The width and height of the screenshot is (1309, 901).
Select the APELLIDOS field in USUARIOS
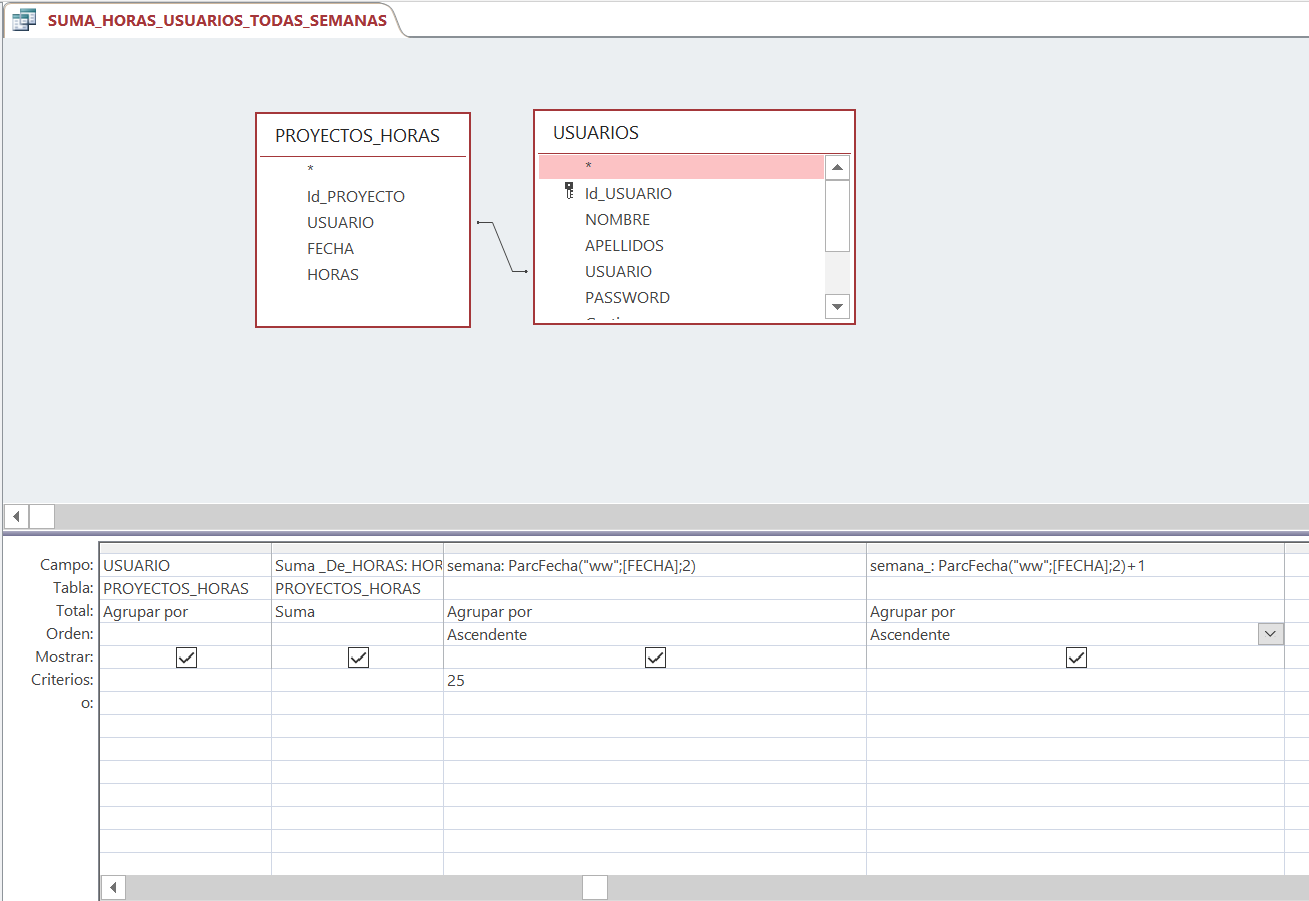(624, 245)
